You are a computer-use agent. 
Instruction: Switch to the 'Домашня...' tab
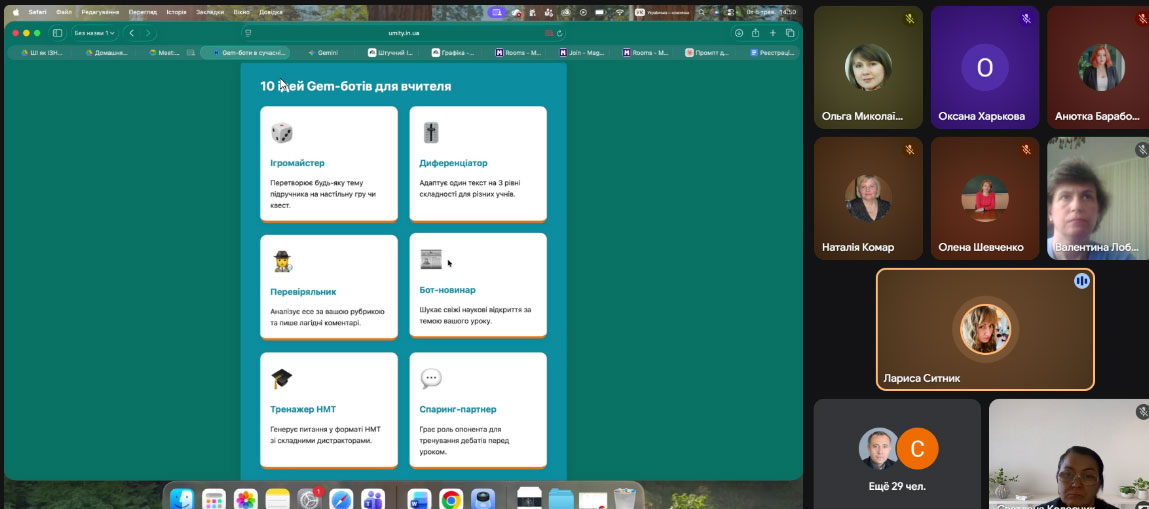coord(106,53)
